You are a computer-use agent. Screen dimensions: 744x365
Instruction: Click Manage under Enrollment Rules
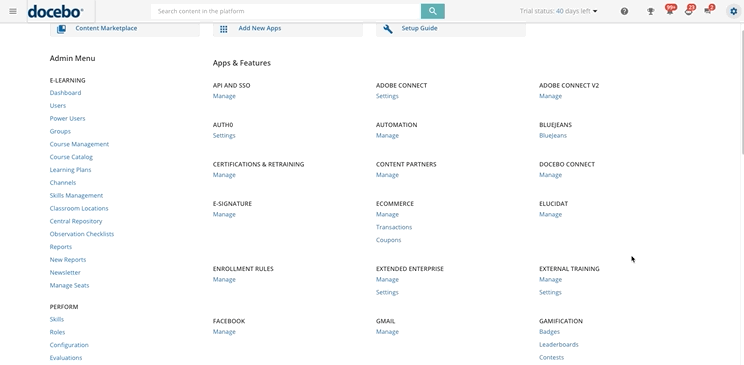pos(224,279)
